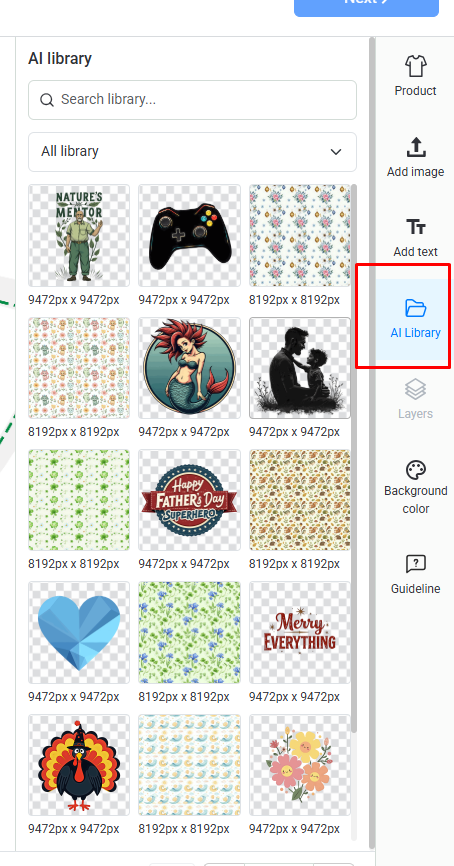Choose the Background color palette icon
The image size is (454, 866).
[415, 470]
